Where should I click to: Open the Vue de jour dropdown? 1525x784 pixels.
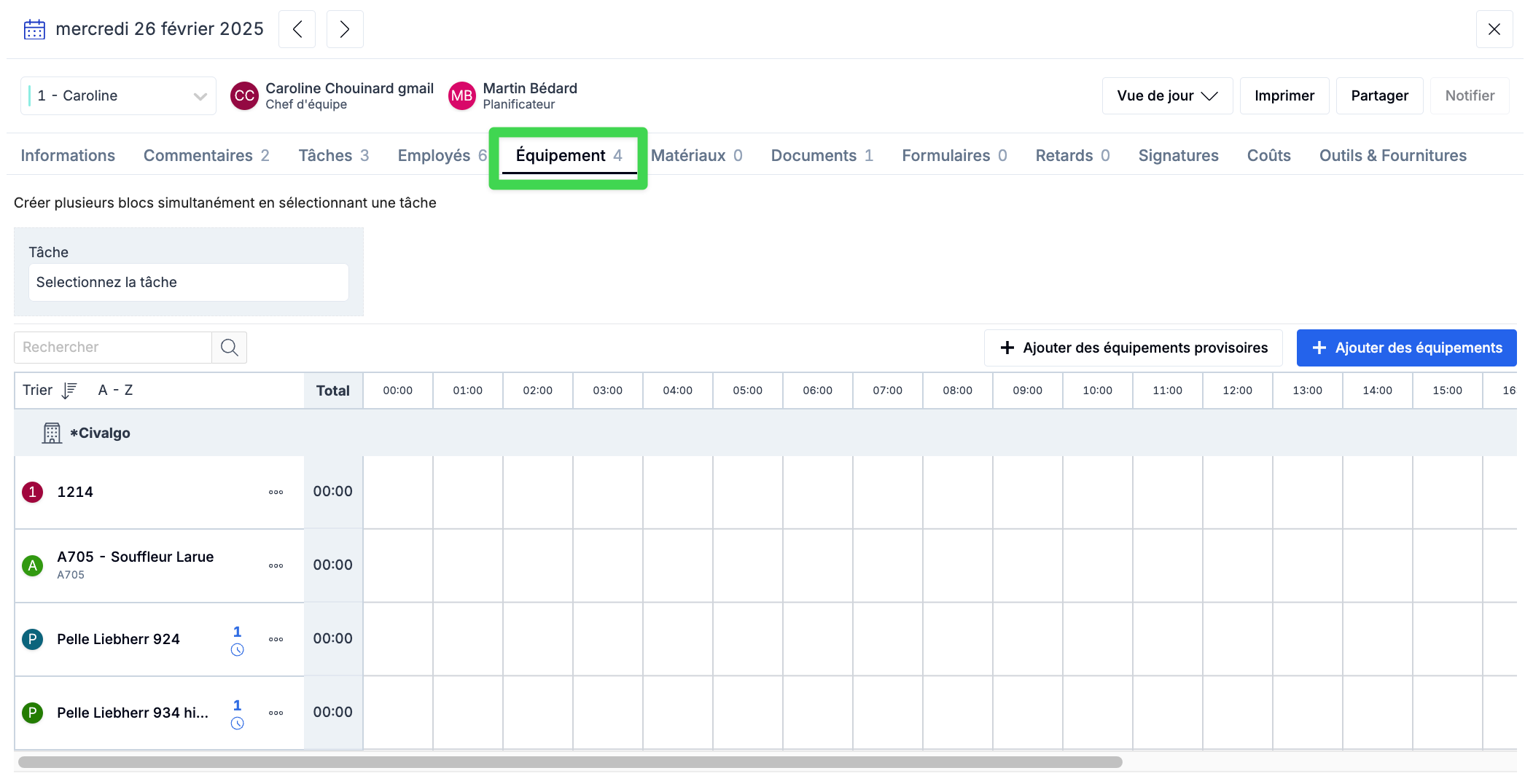pos(1166,96)
